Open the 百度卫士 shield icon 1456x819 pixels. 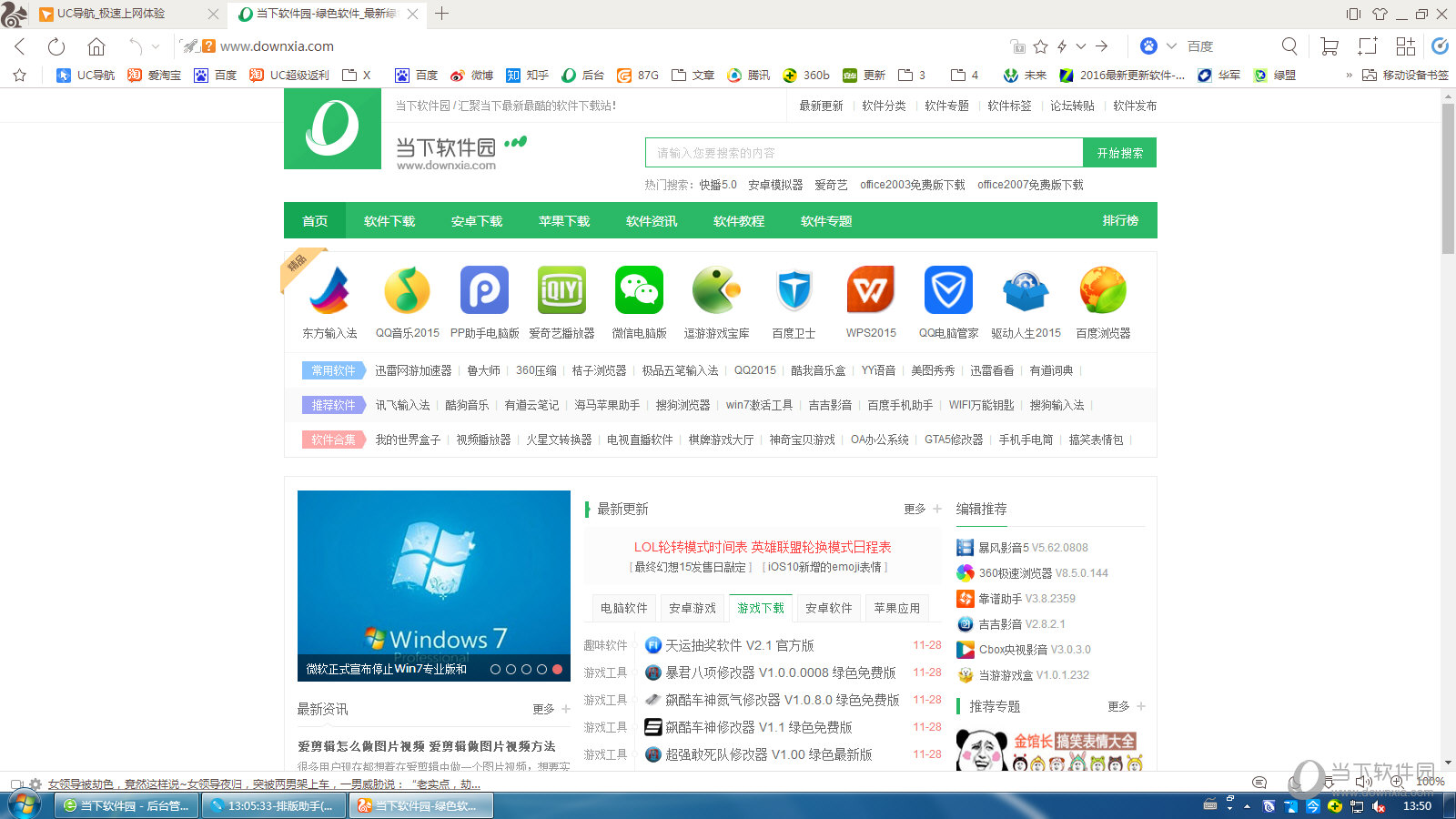(794, 290)
